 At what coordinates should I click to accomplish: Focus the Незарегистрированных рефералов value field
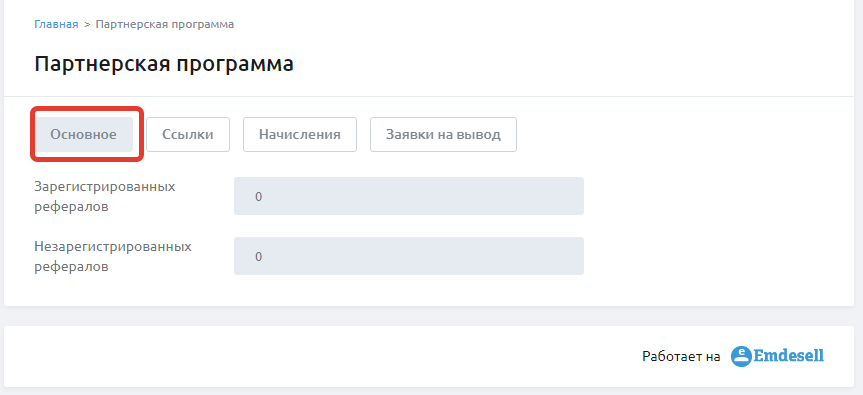coord(409,256)
